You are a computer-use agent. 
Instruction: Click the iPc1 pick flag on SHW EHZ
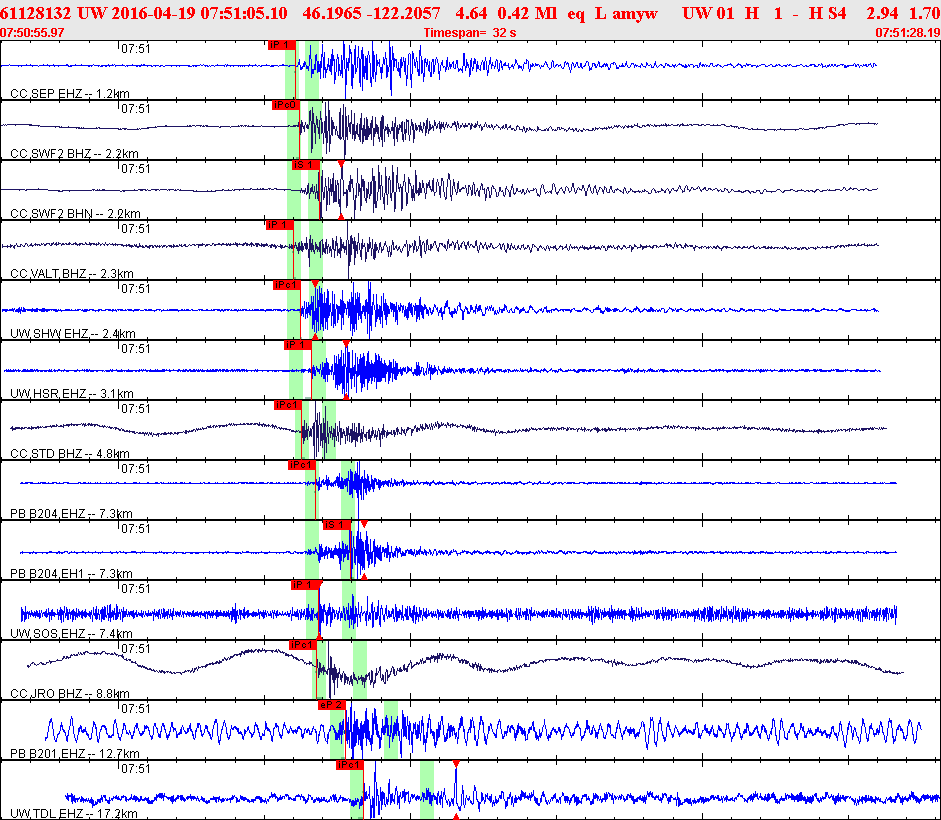pyautogui.click(x=287, y=285)
